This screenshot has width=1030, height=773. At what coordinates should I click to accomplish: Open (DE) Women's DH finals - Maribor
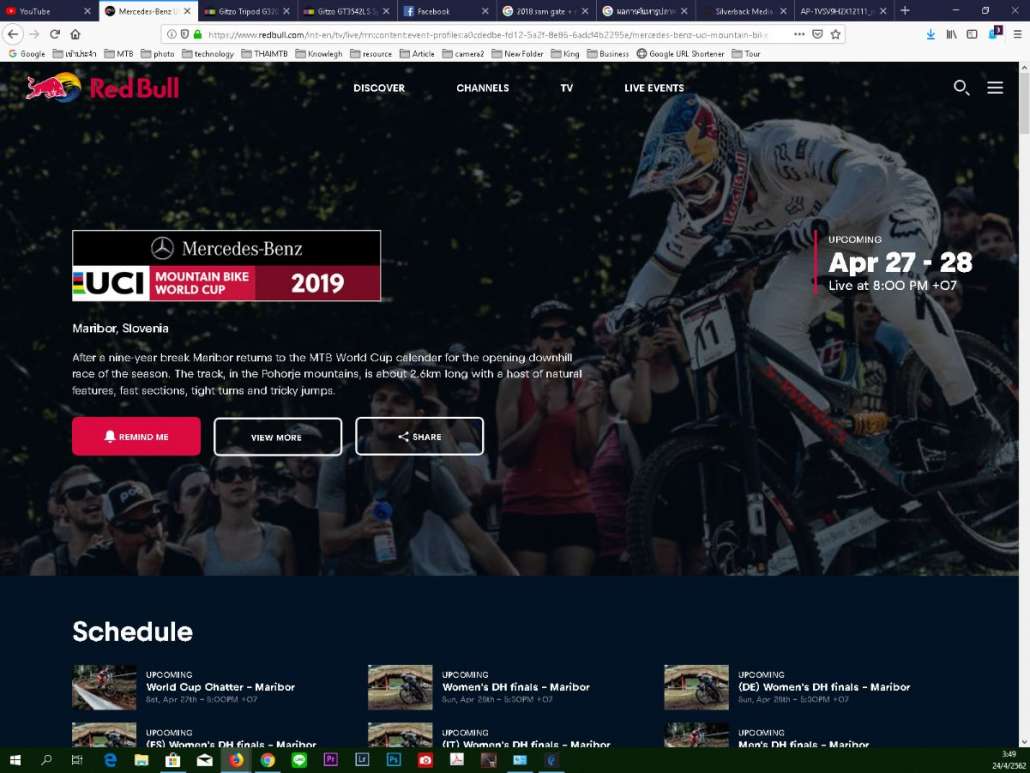(824, 687)
